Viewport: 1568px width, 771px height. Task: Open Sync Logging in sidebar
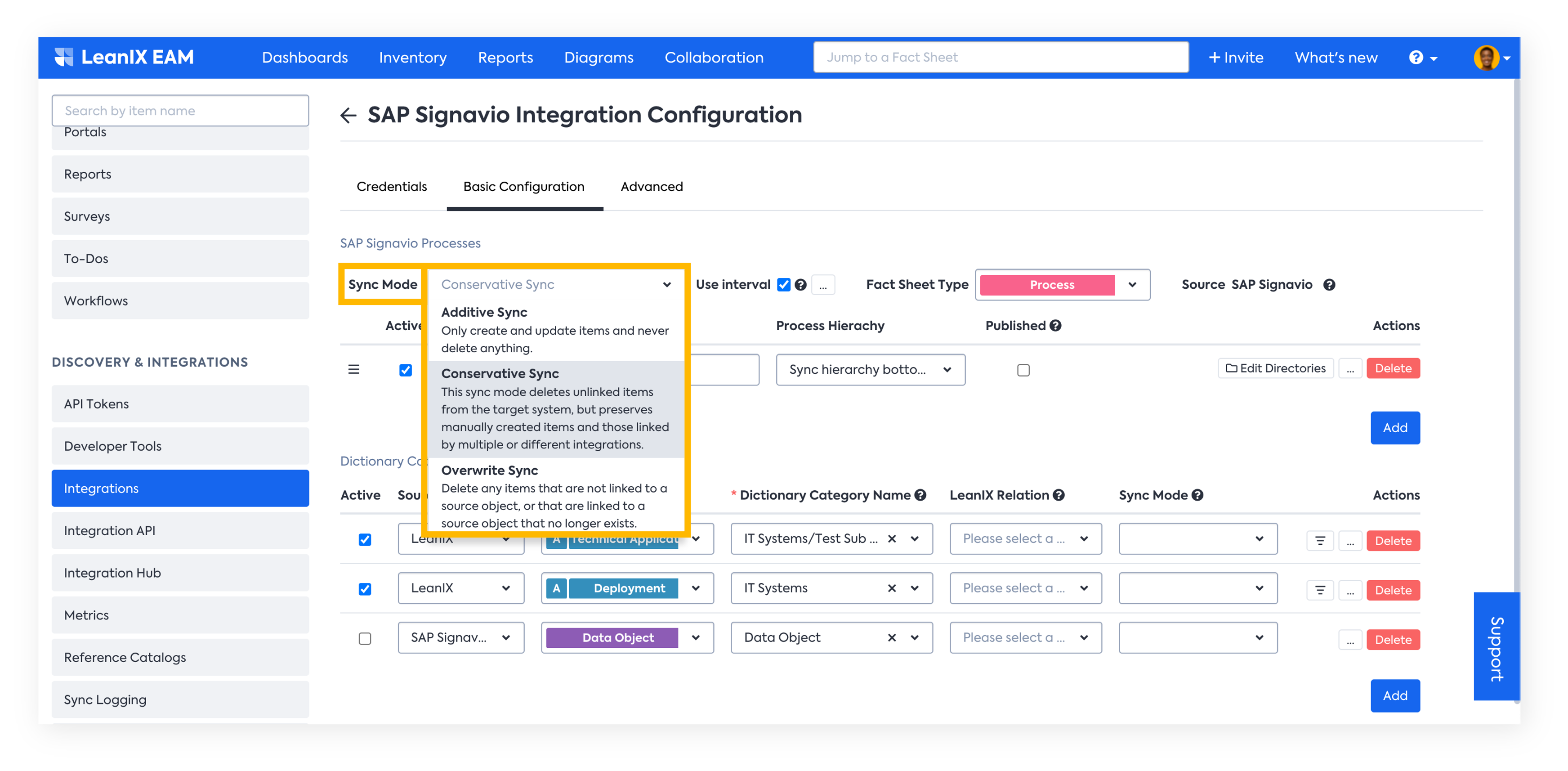point(180,699)
